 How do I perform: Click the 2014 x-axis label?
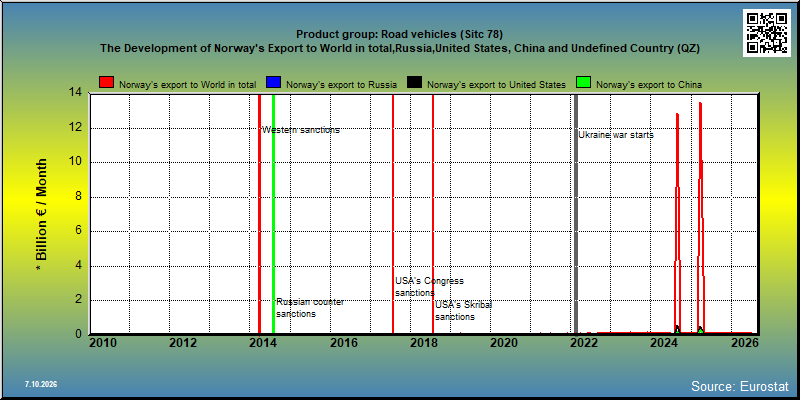click(x=263, y=343)
